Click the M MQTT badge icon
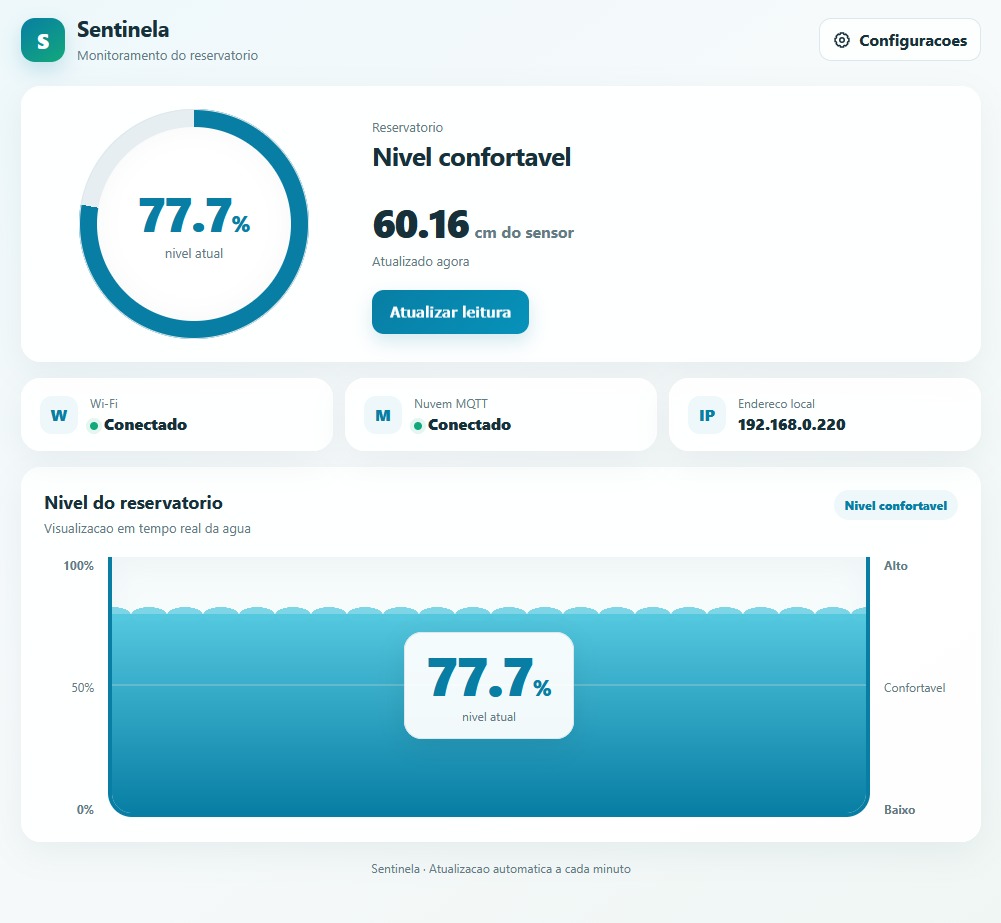 tap(383, 415)
